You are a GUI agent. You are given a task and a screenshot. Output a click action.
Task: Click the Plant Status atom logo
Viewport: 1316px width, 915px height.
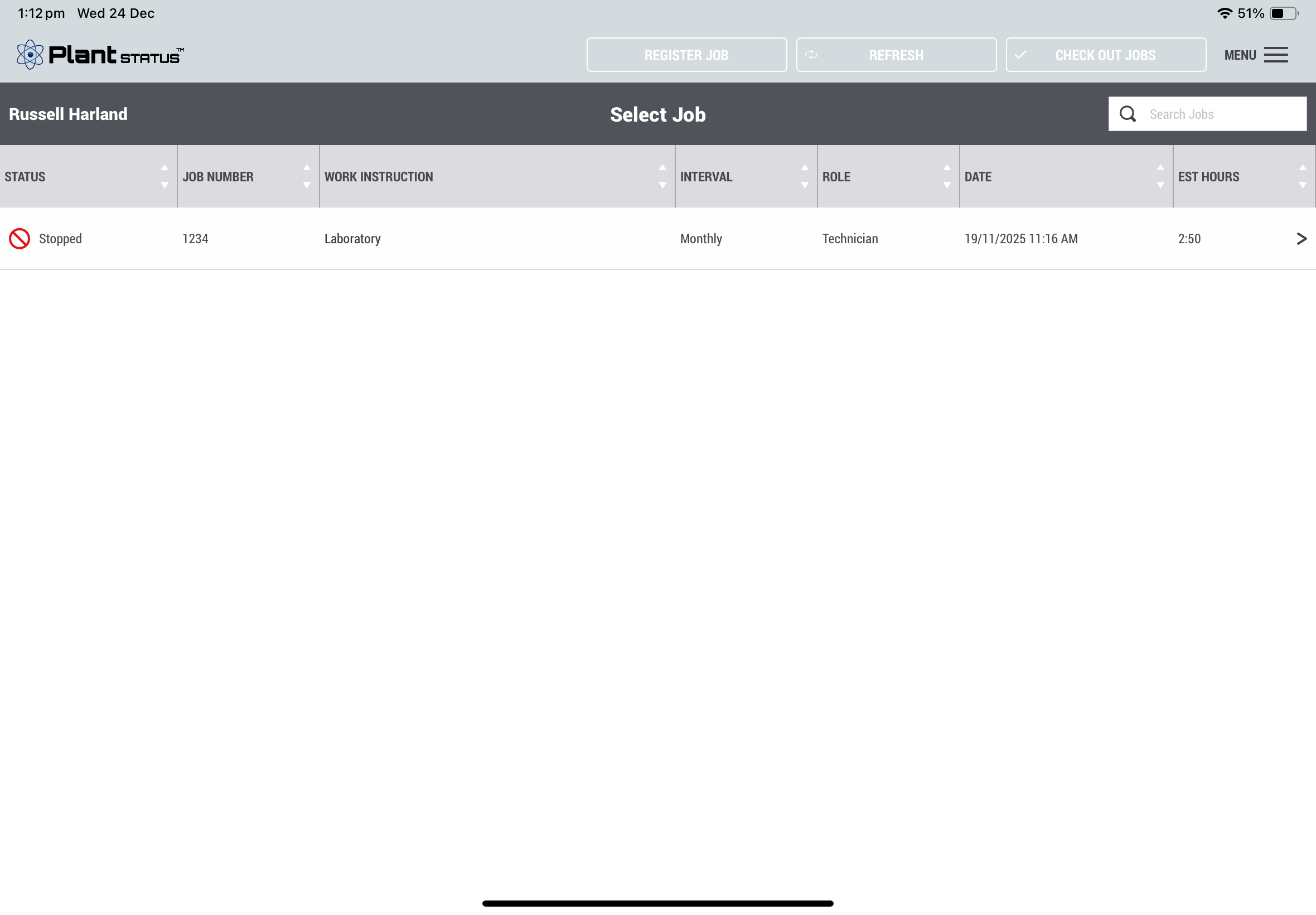[30, 55]
